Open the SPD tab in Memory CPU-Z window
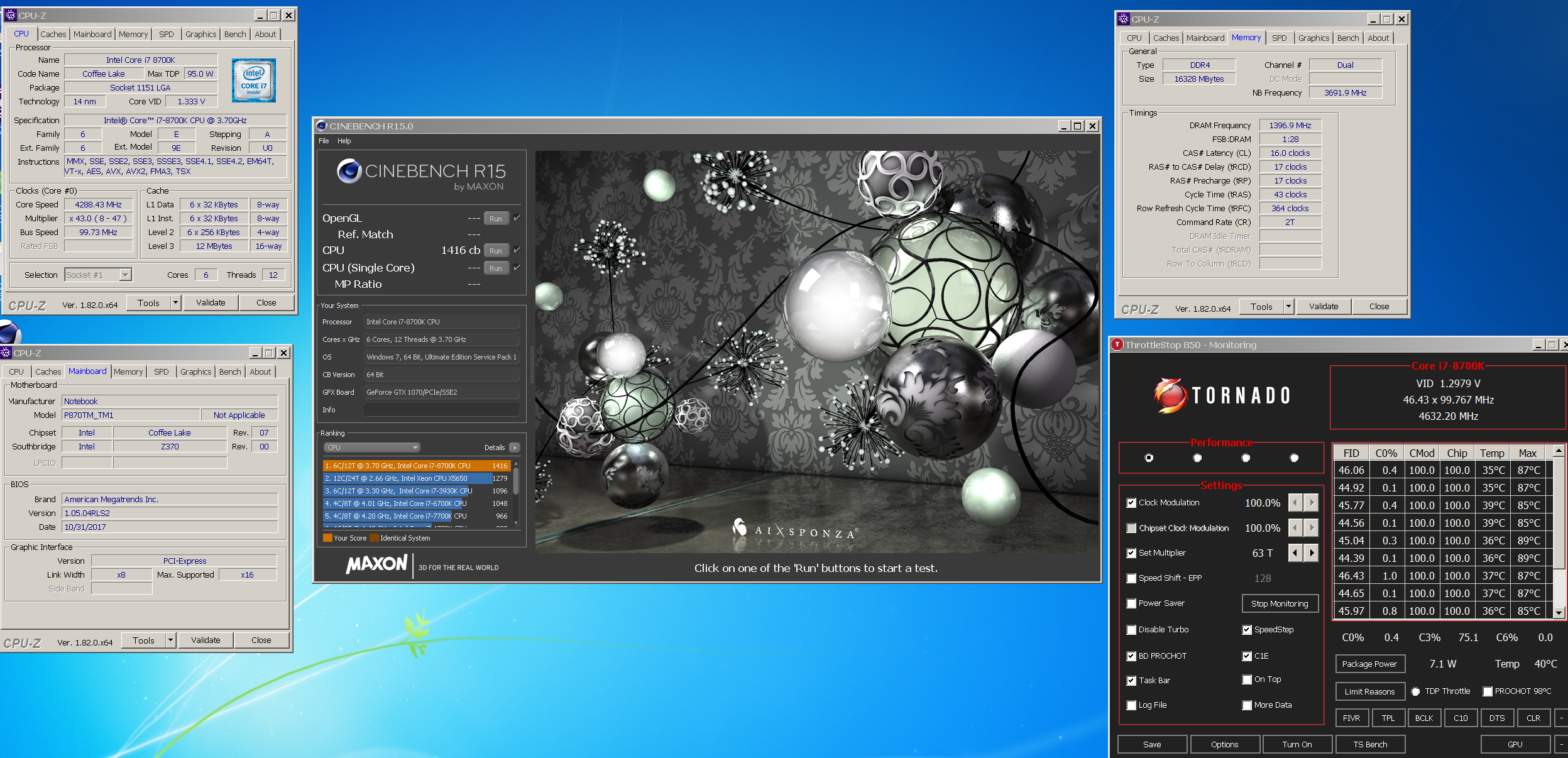Screen dimensions: 1568x758 1279,38
